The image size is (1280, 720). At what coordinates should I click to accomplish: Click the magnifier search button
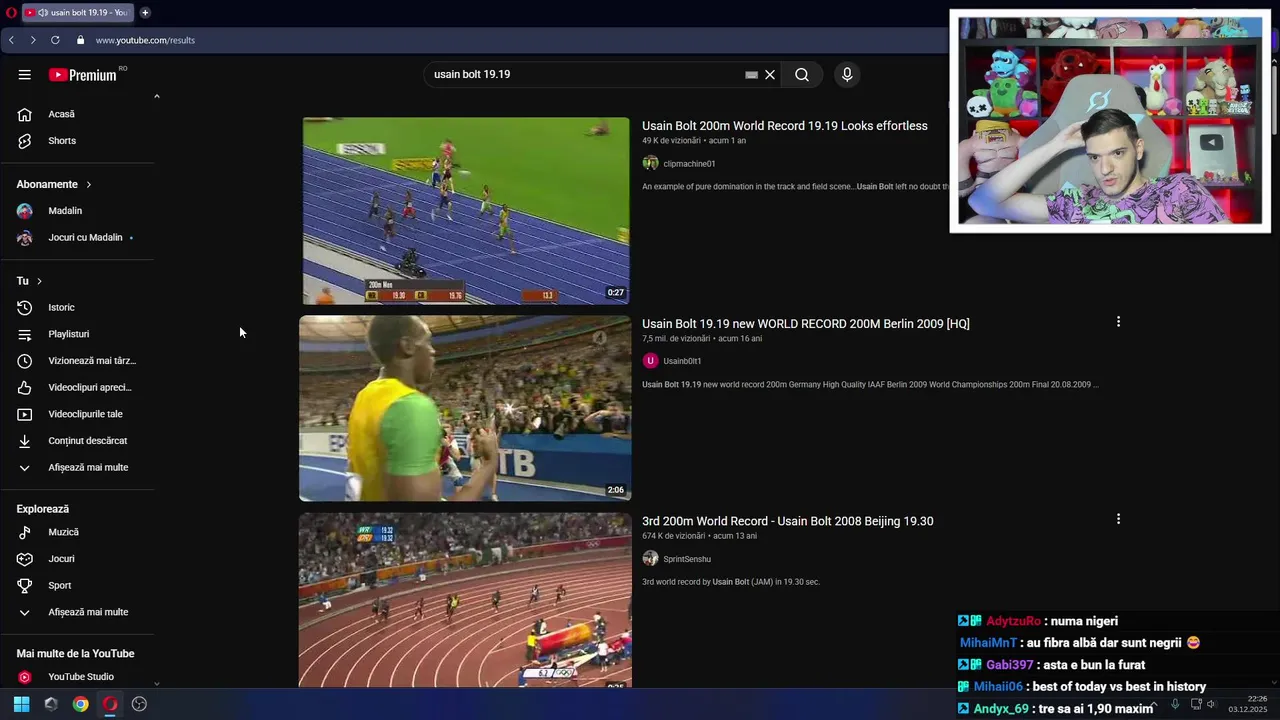(802, 75)
